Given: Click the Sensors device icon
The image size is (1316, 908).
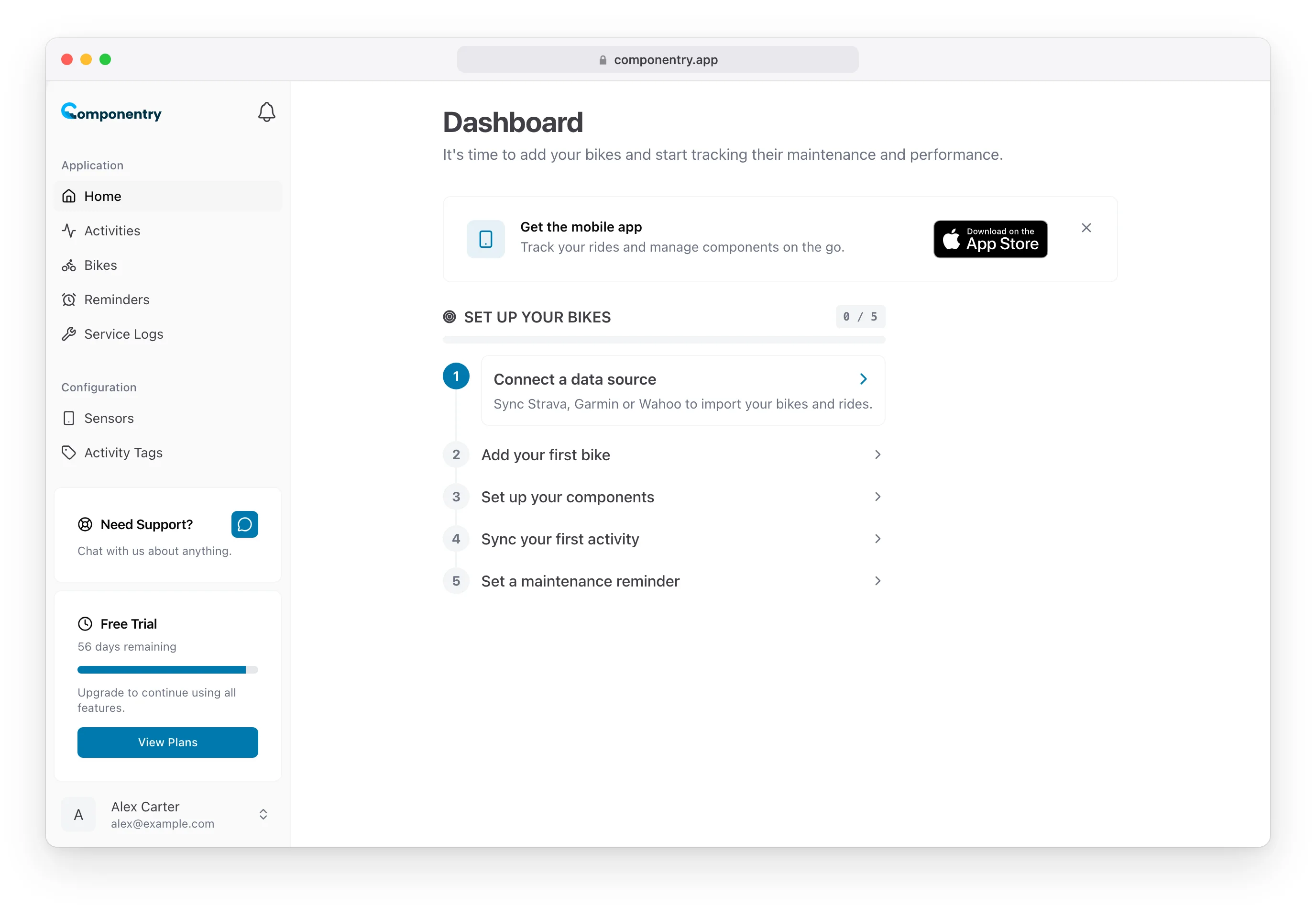Looking at the screenshot, I should click(69, 418).
